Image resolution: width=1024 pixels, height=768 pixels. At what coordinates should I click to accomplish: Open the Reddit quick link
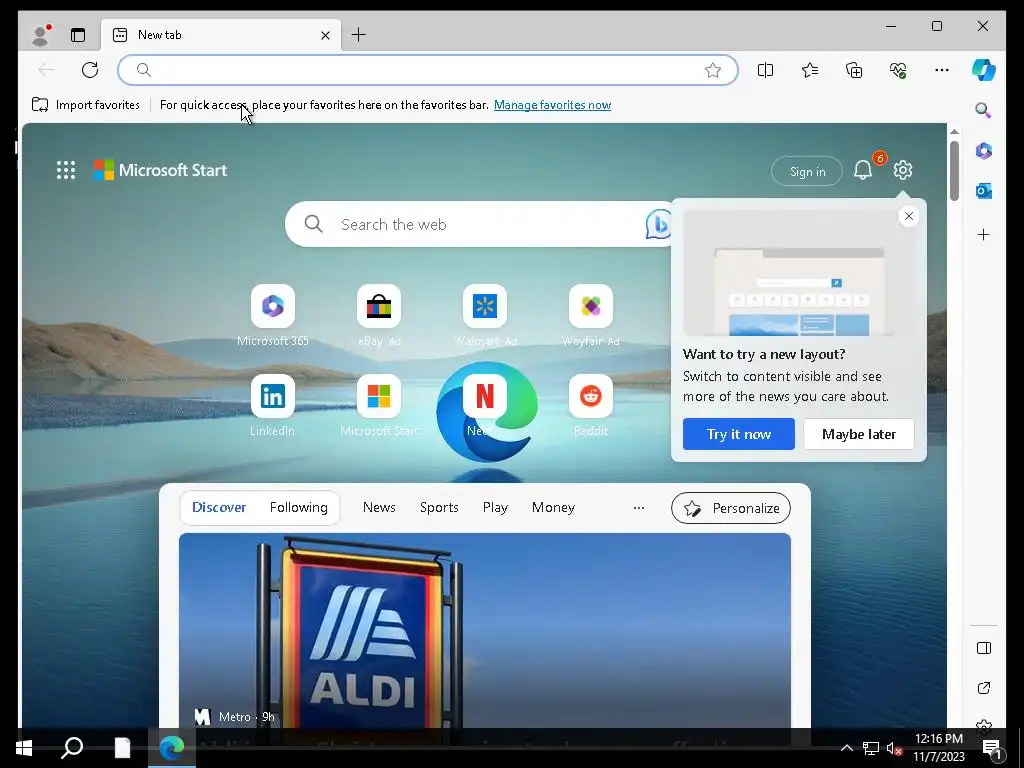591,396
